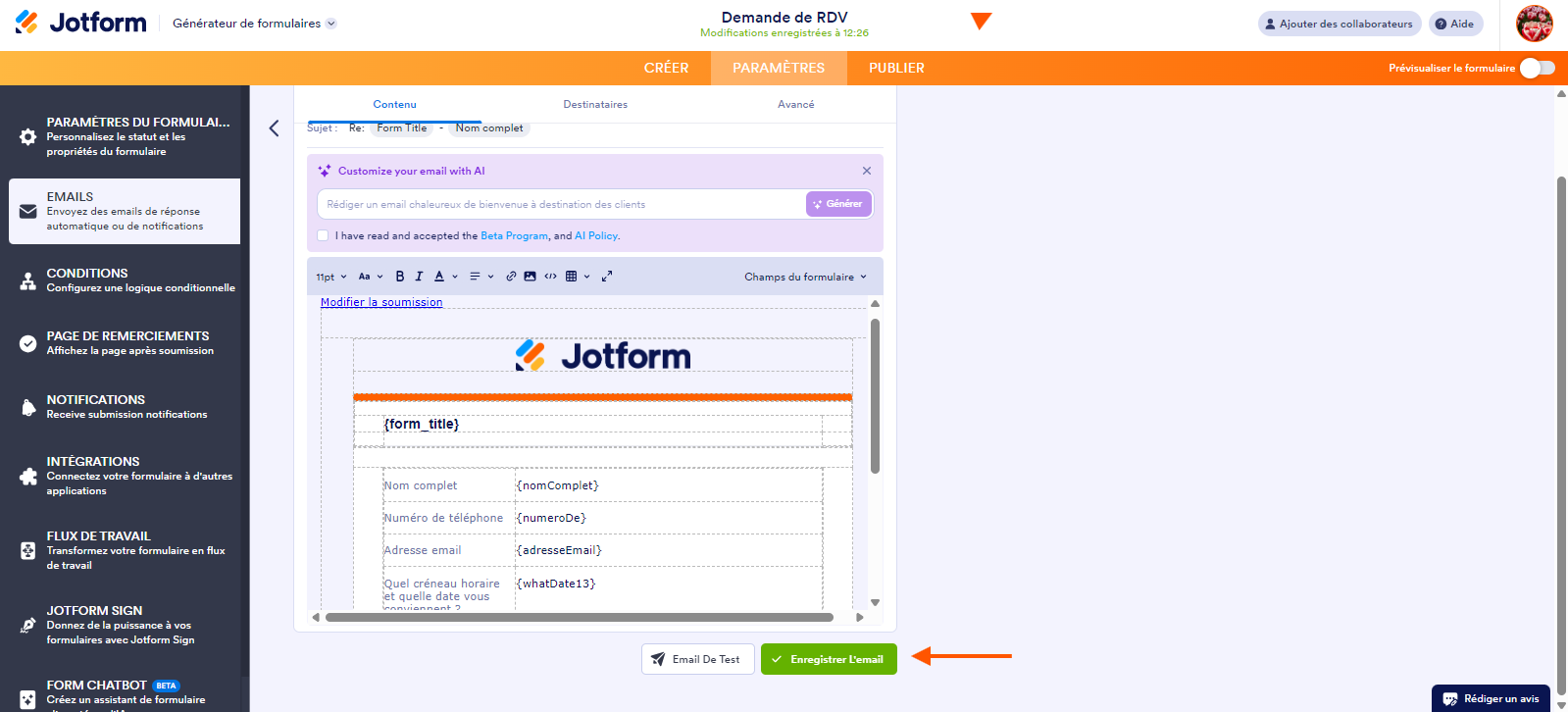Open the Rédiger un avis feedback button

click(x=1491, y=698)
